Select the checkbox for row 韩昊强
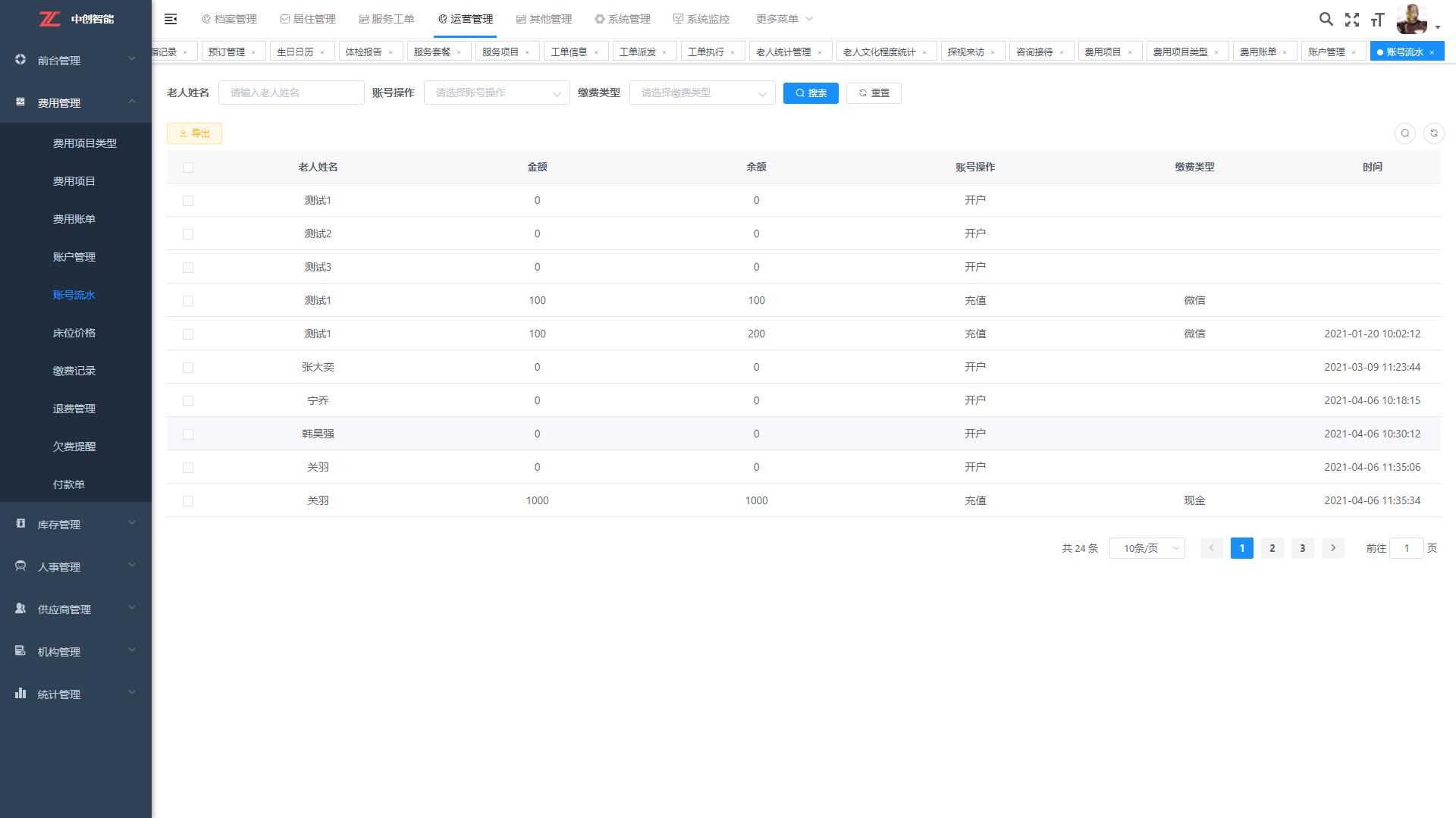 (188, 434)
